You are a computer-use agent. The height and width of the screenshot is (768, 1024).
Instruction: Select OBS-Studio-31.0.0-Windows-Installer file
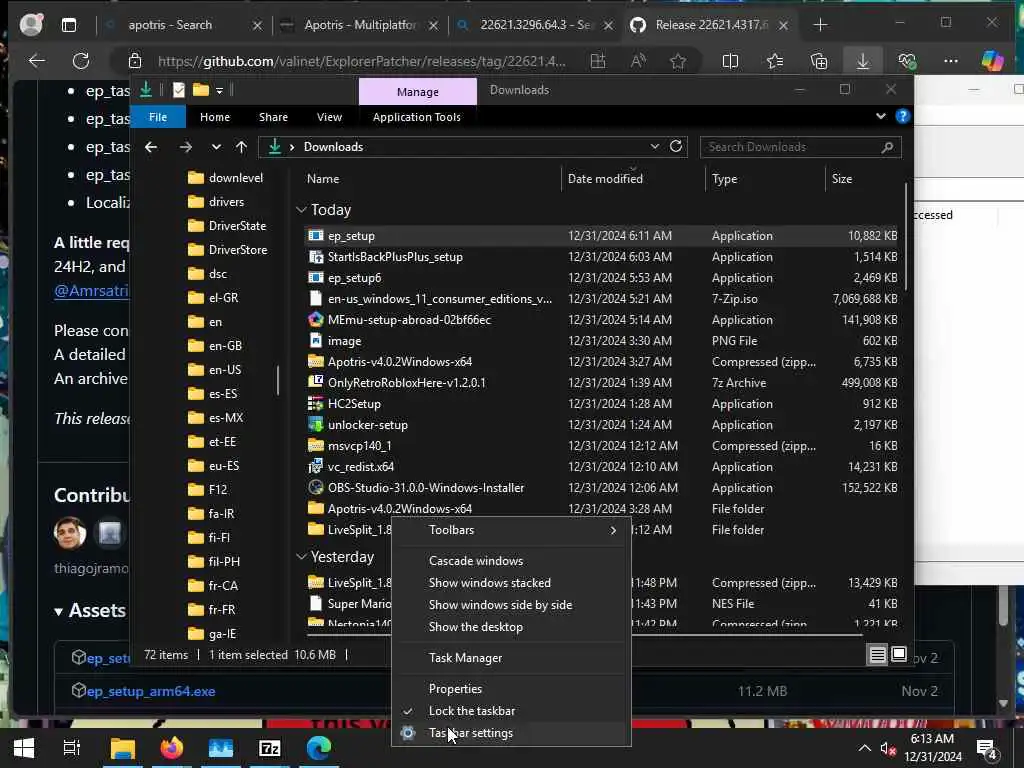pyautogui.click(x=426, y=488)
